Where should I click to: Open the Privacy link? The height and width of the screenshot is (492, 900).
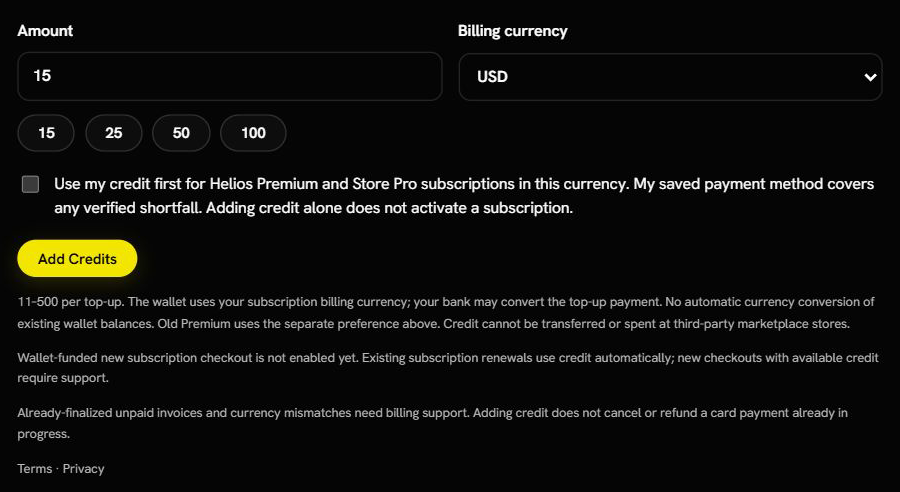[83, 469]
